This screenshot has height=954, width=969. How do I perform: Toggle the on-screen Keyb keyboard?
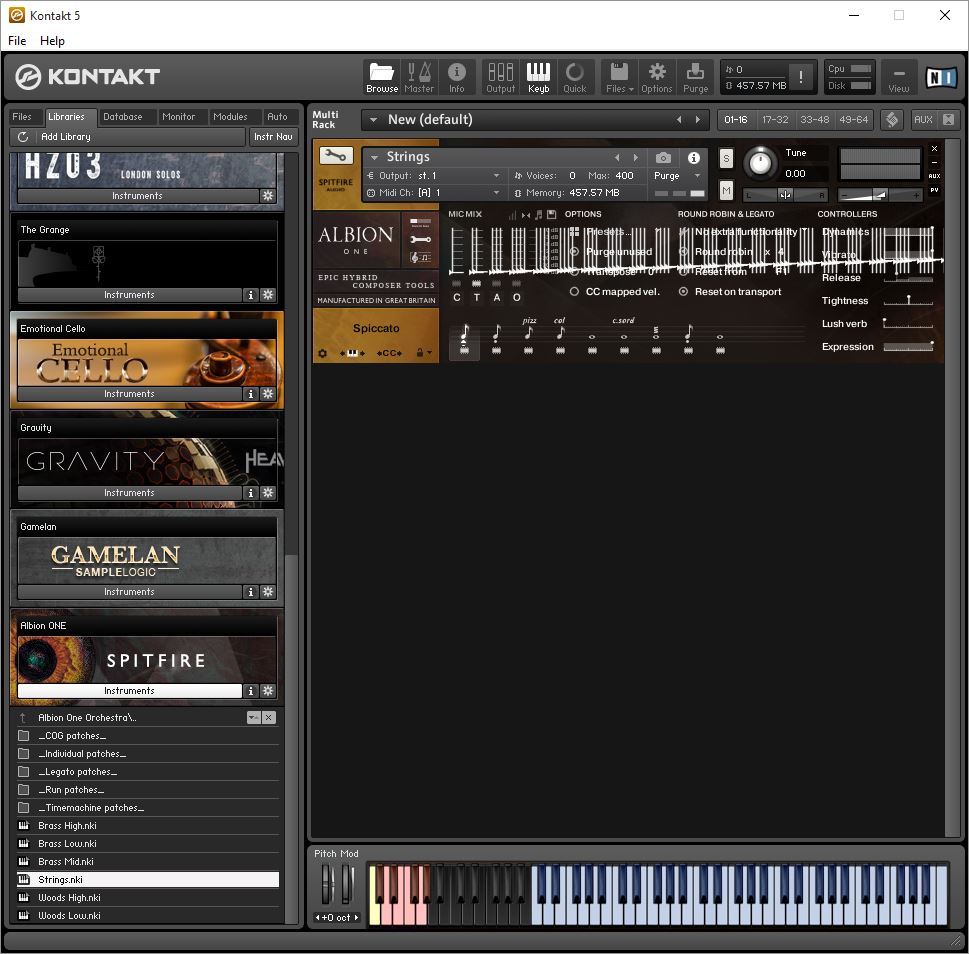click(x=538, y=77)
